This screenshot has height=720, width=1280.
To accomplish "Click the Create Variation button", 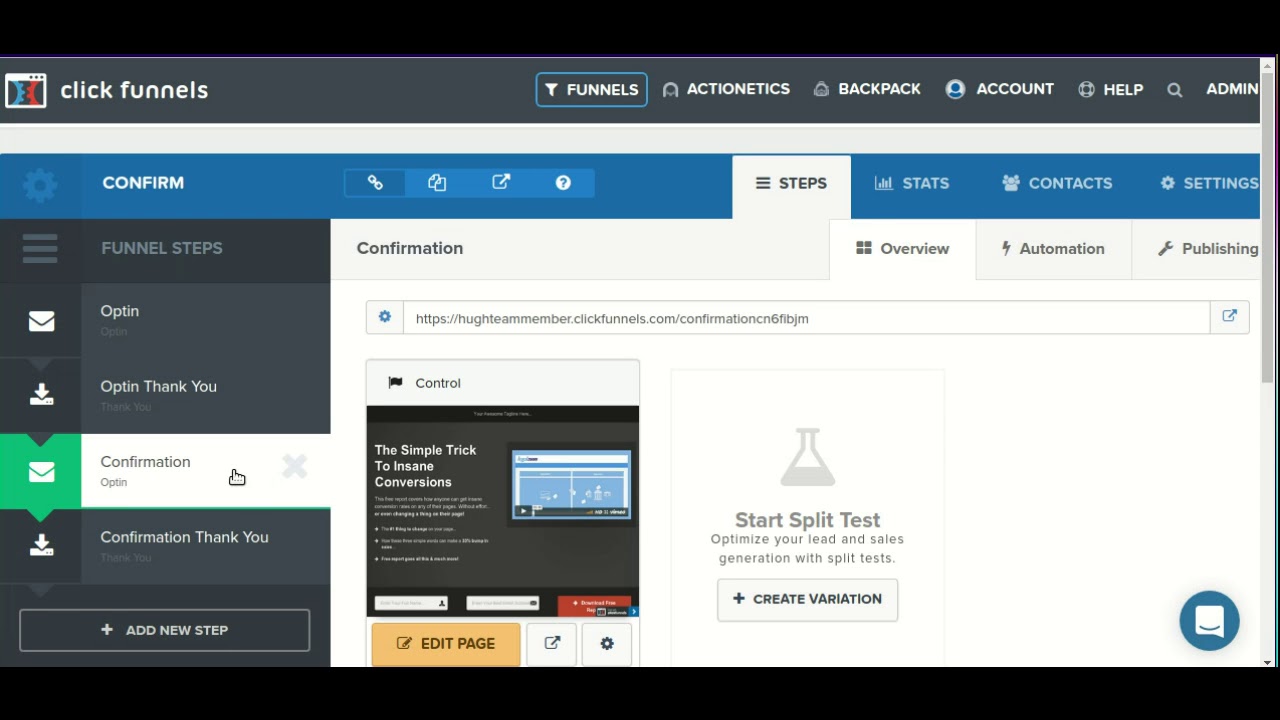I will [807, 599].
